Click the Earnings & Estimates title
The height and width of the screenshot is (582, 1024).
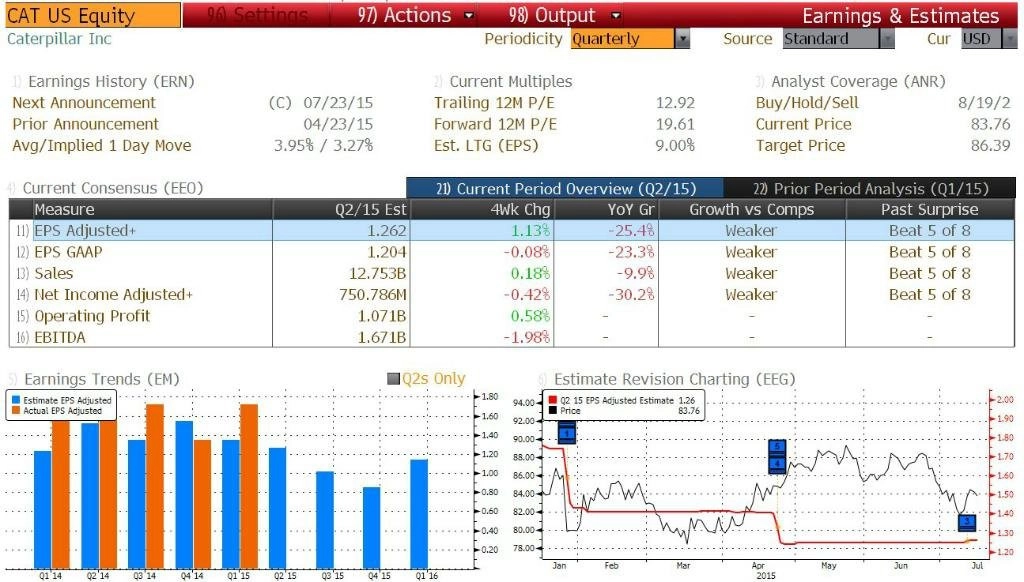pos(901,15)
